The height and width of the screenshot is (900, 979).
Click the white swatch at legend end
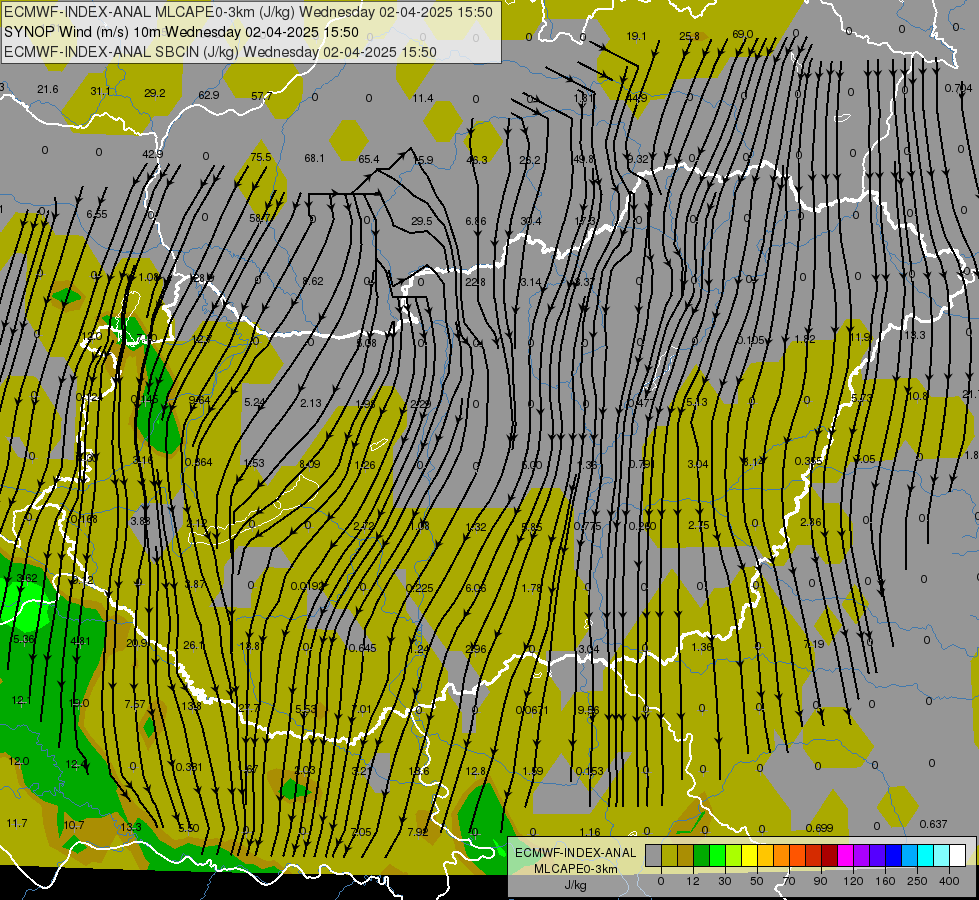coord(958,855)
